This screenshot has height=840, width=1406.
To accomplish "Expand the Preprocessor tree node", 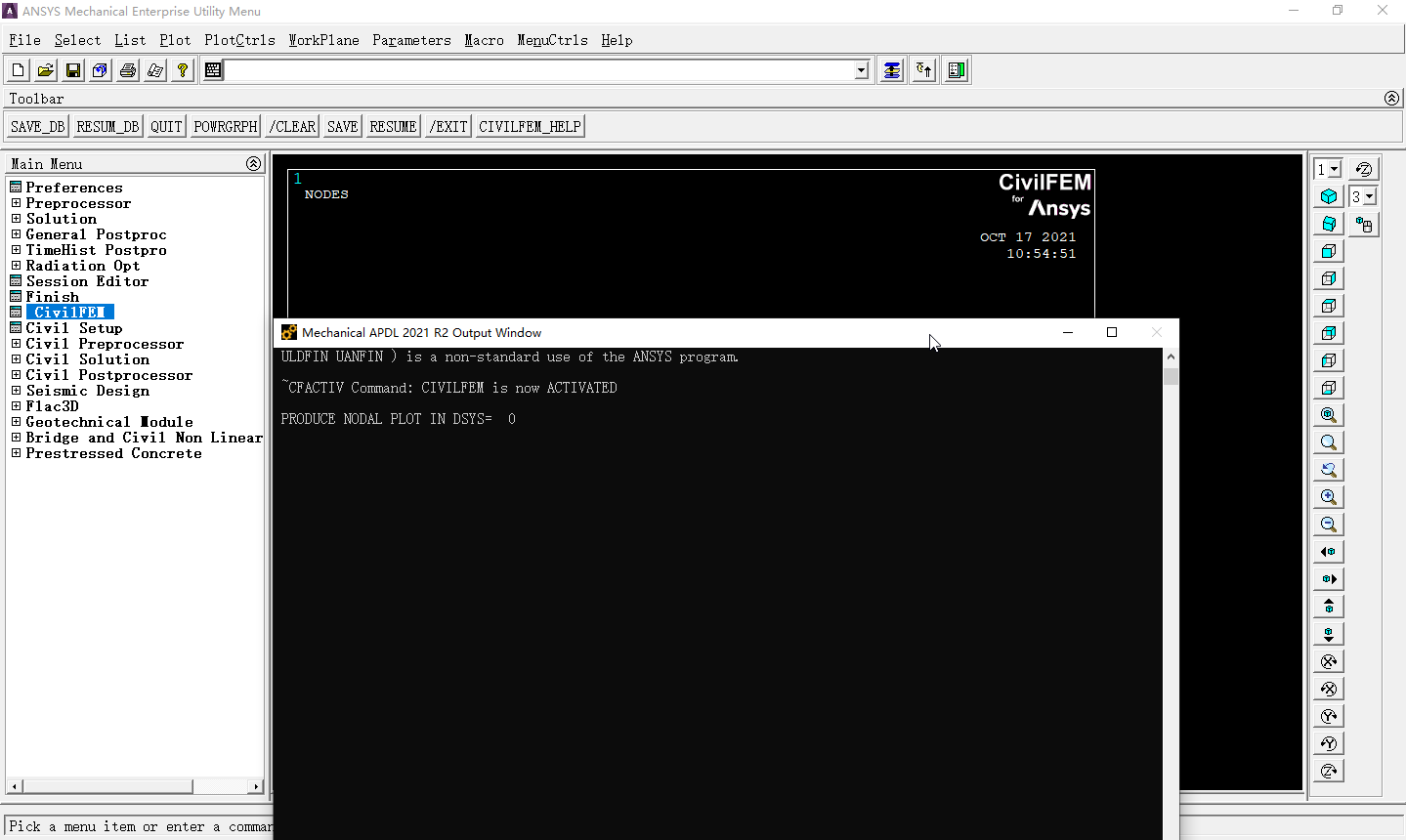I will point(16,203).
